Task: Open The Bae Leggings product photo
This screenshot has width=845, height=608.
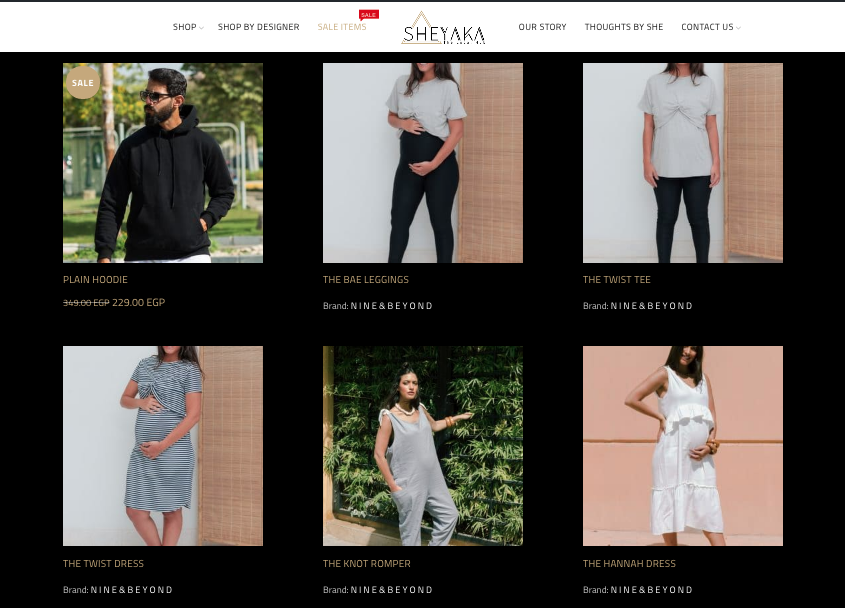Action: click(422, 163)
